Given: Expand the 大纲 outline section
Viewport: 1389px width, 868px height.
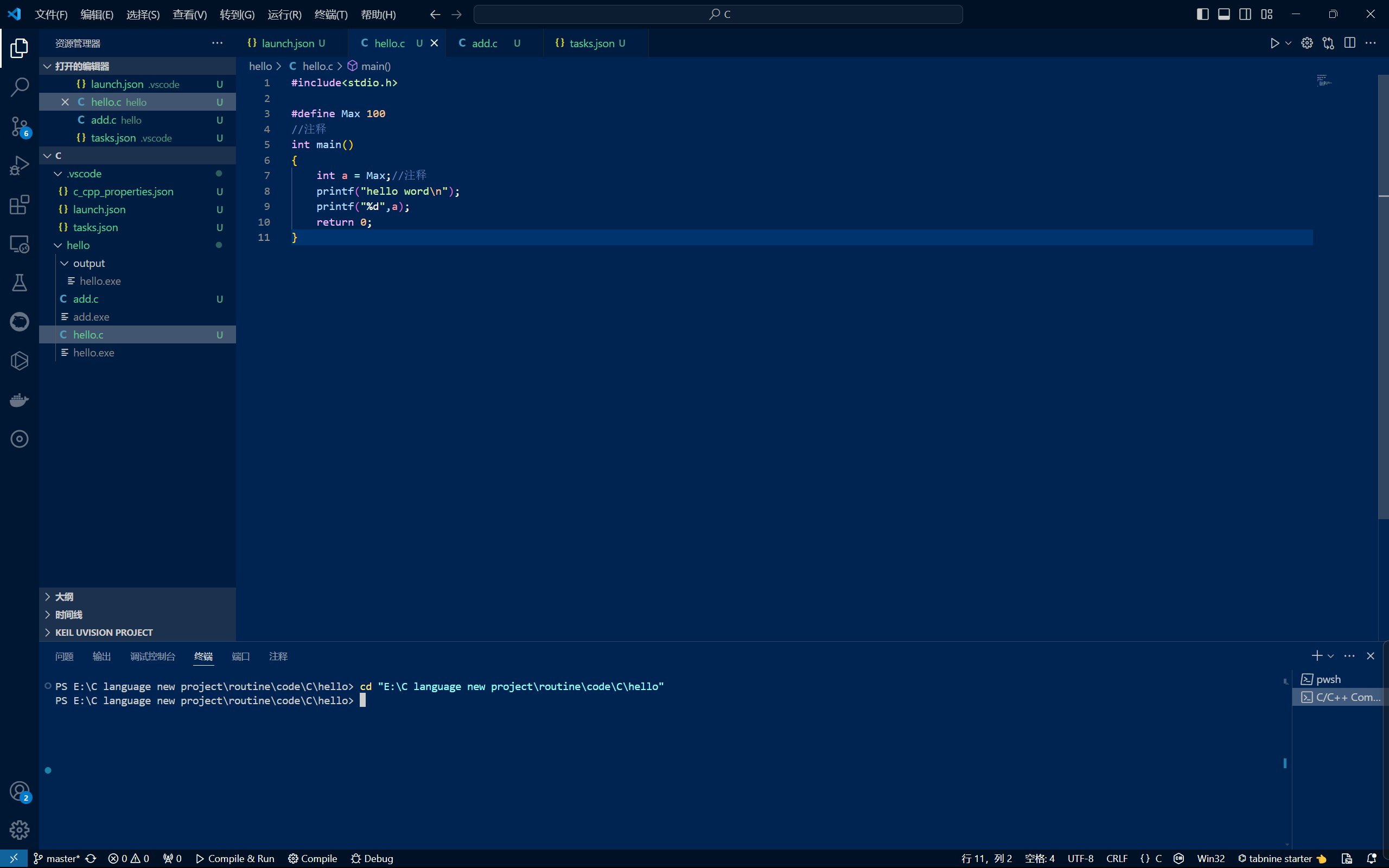Looking at the screenshot, I should 138,596.
